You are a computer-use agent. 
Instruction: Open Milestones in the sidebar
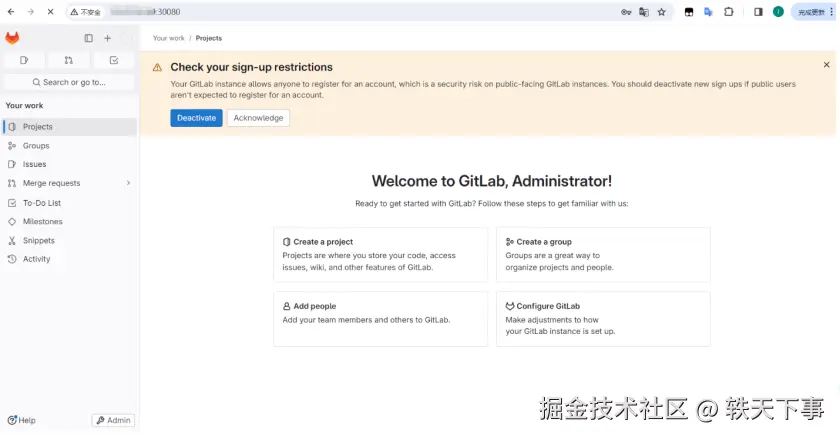[70, 222]
